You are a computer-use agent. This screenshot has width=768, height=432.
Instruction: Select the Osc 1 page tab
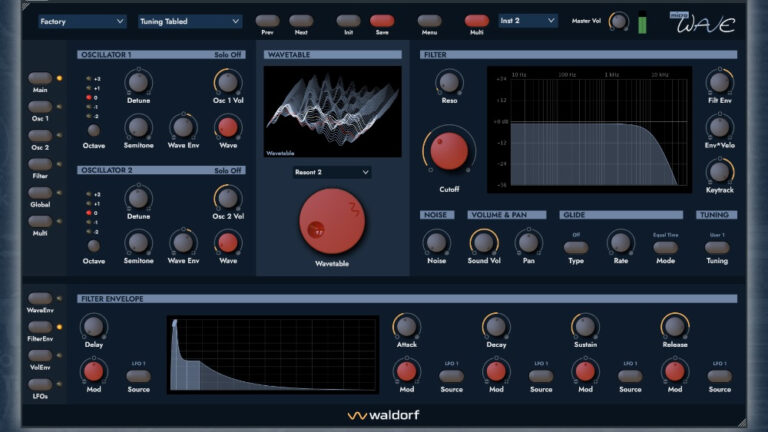pos(40,107)
